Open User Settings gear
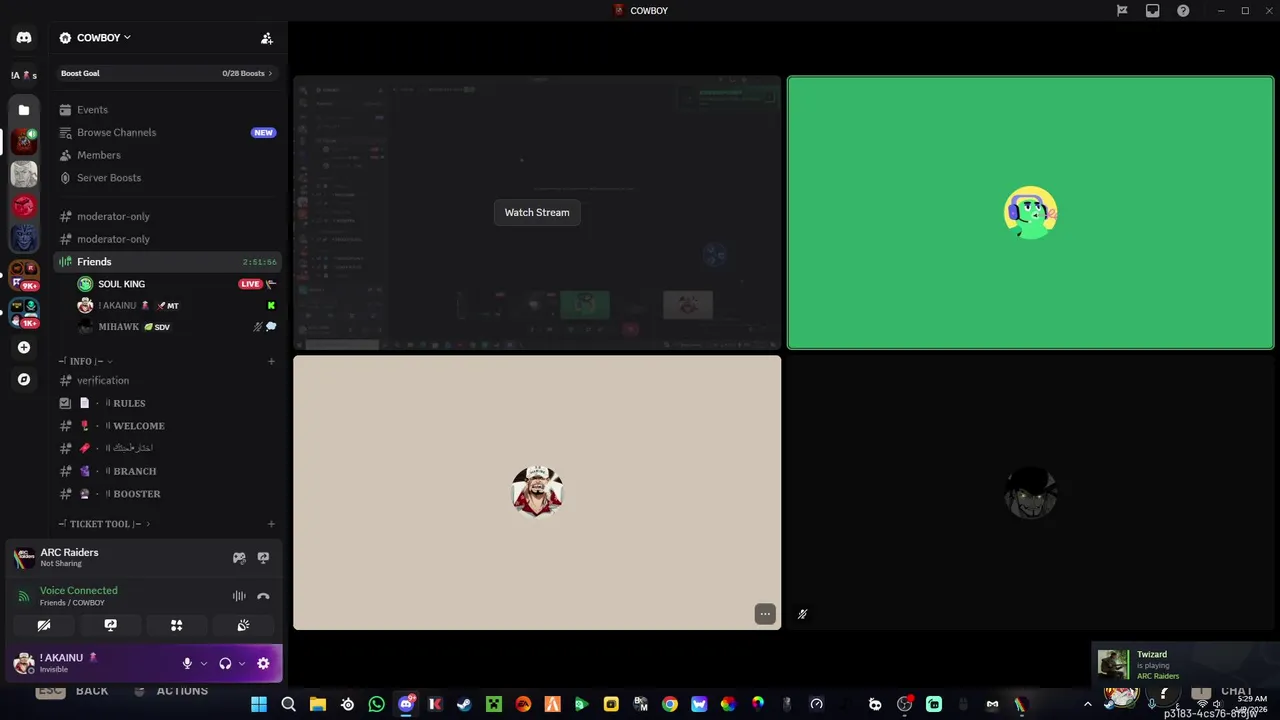The height and width of the screenshot is (720, 1280). (263, 663)
